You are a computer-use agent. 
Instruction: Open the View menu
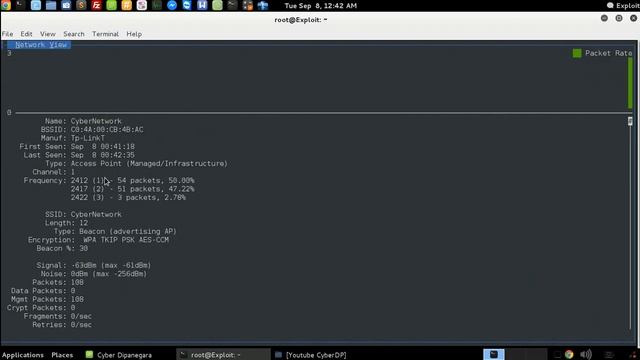(x=47, y=34)
